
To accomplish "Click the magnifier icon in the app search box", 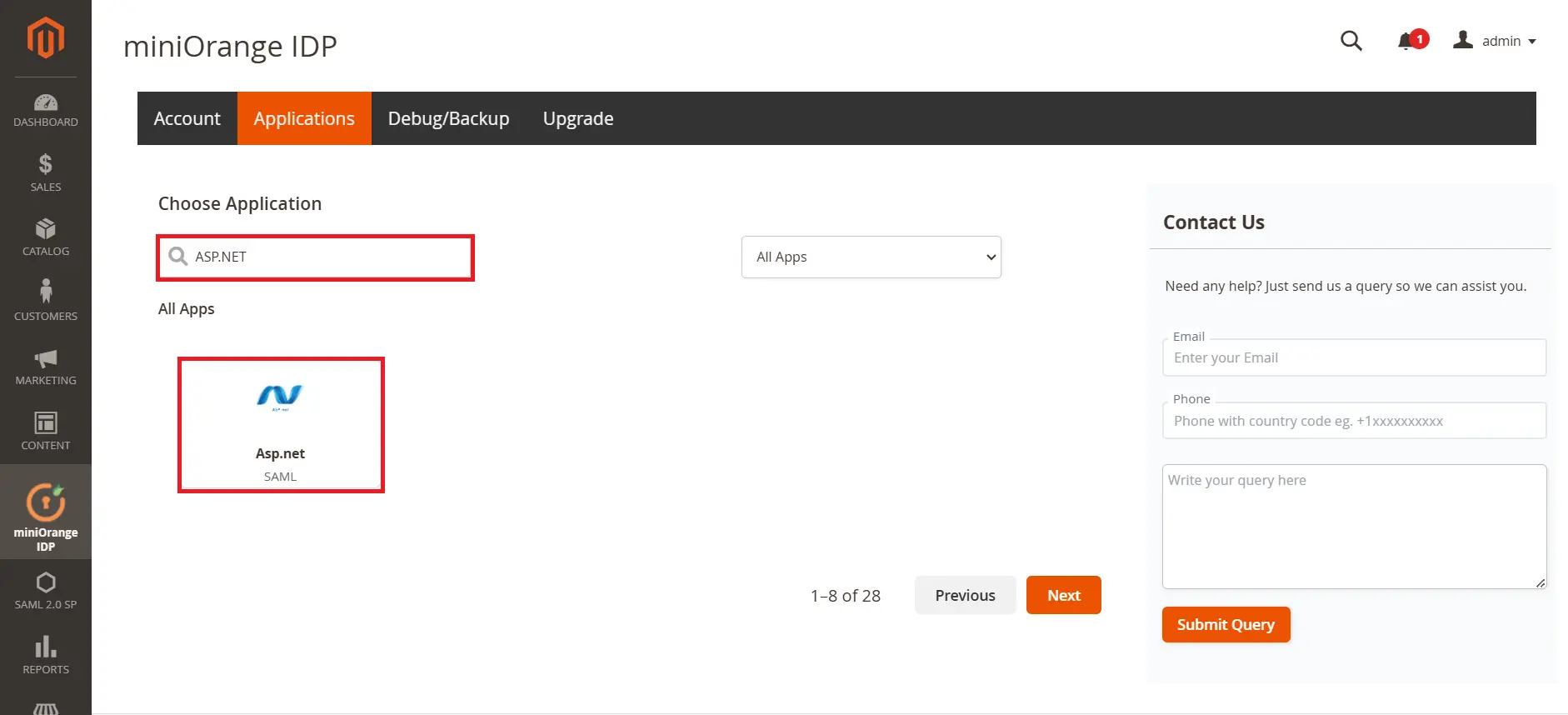I will coord(177,256).
